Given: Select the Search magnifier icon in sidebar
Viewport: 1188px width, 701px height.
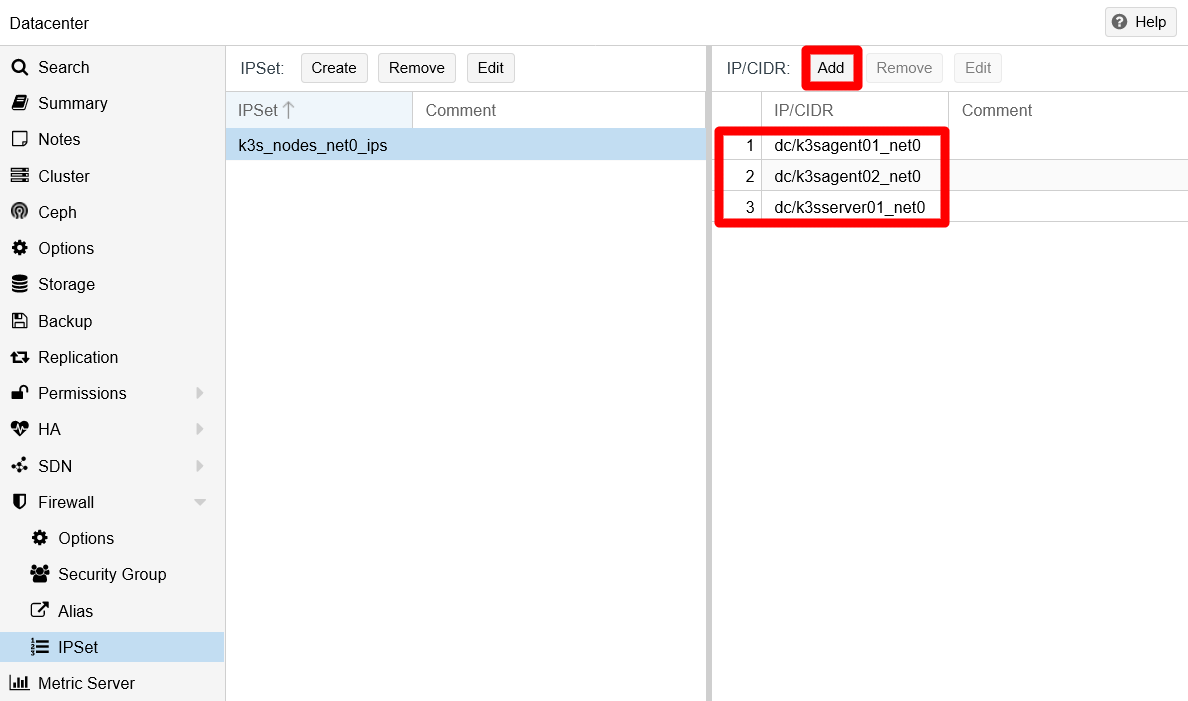Looking at the screenshot, I should click(21, 67).
